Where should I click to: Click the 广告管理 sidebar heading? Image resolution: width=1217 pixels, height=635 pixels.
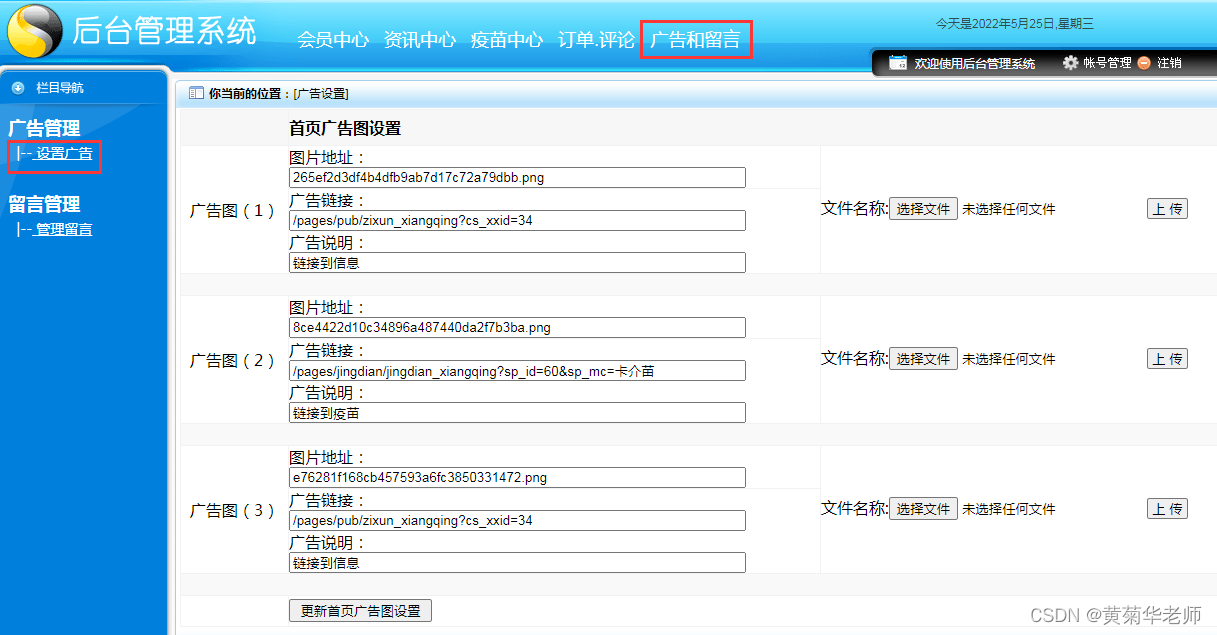pos(44,128)
